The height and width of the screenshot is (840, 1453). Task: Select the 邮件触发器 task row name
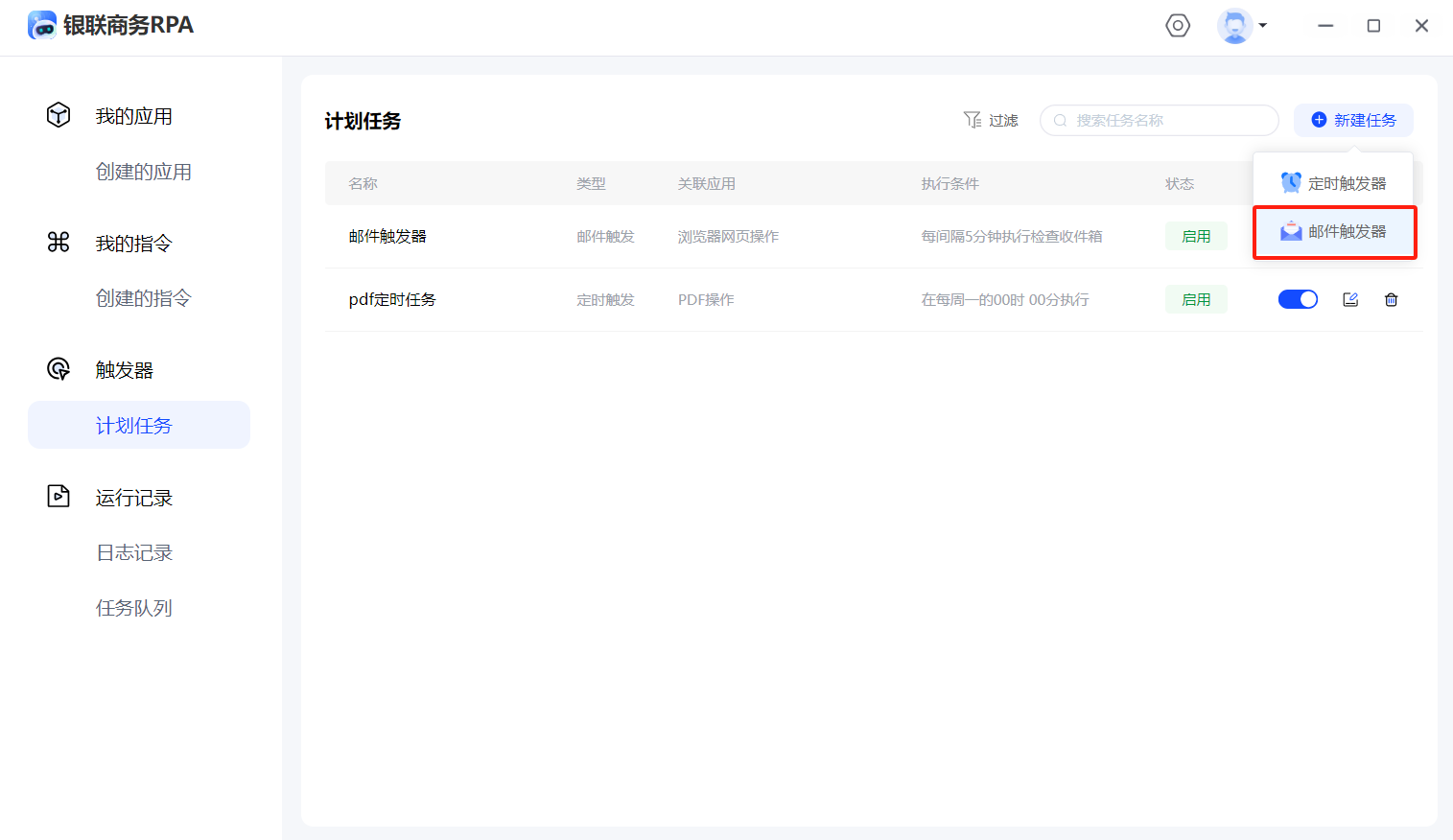[x=387, y=236]
